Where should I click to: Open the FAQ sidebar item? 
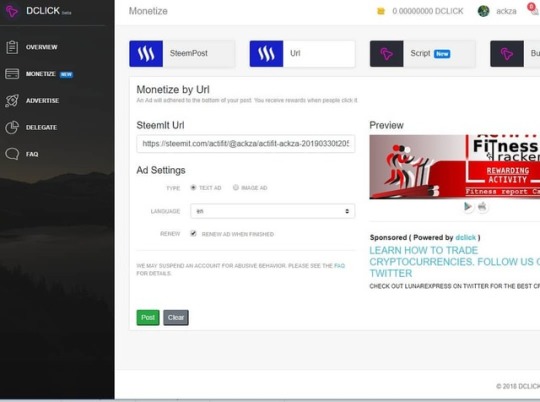(x=32, y=154)
